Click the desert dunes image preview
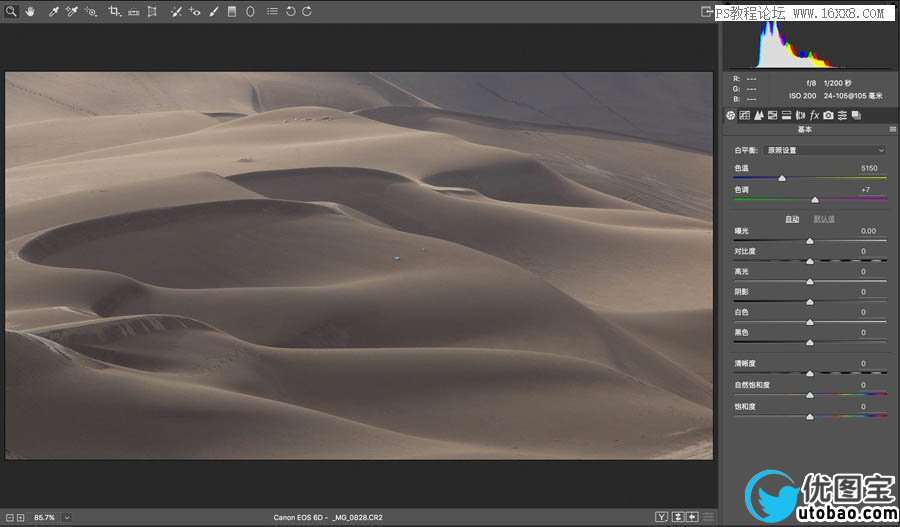 coord(359,265)
